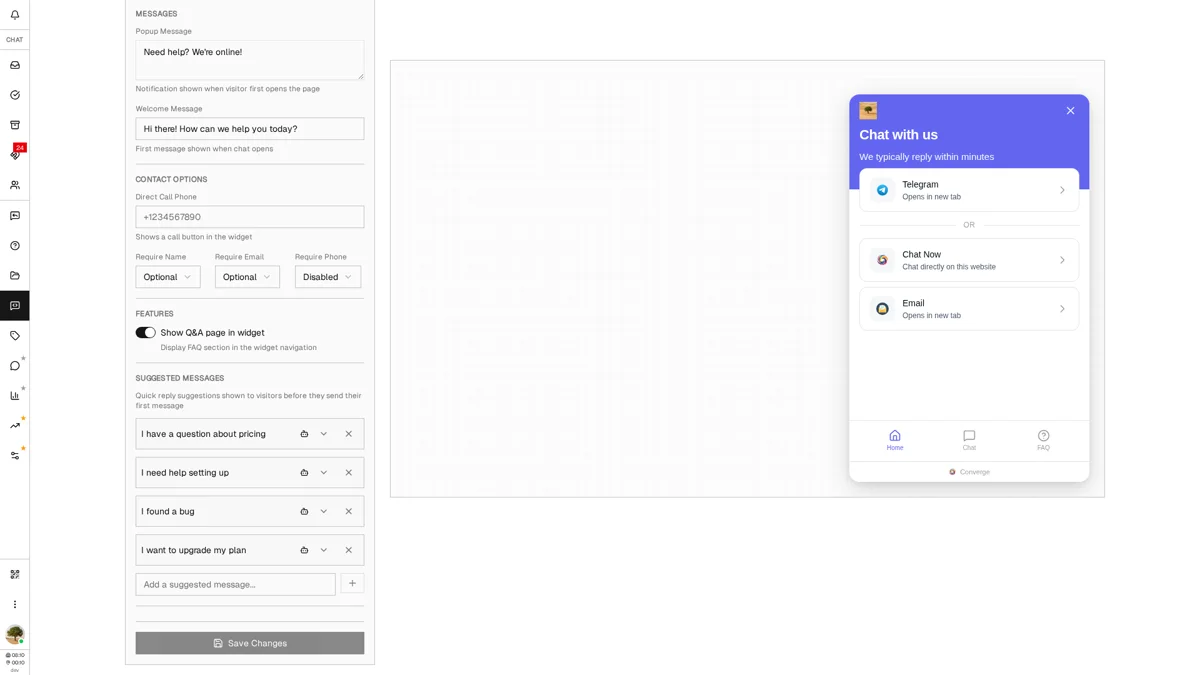Click the archive box icon in the sidebar
Image resolution: width=1200 pixels, height=675 pixels.
pyautogui.click(x=14, y=124)
